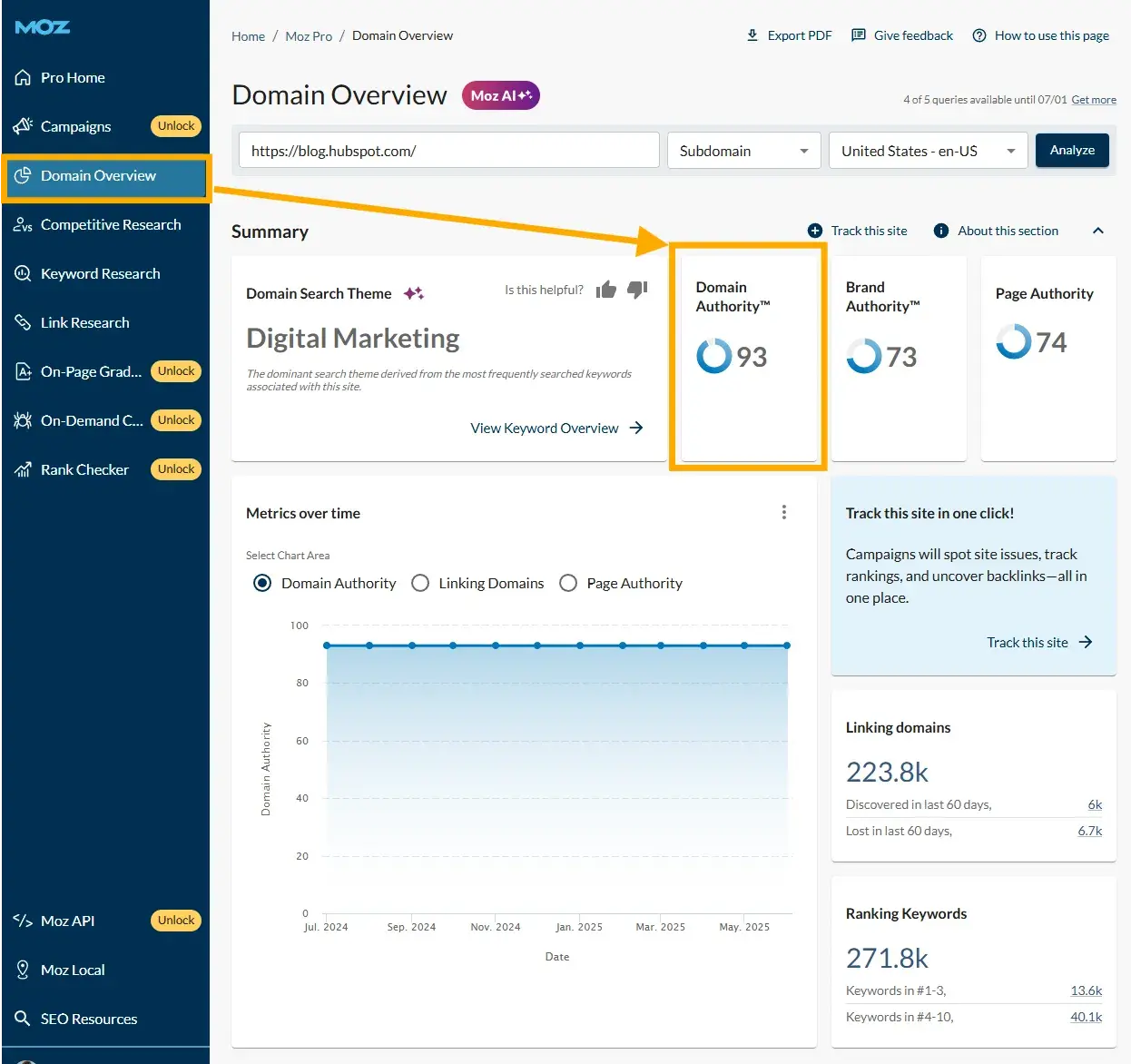
Task: Open the United States - en-US locale dropdown
Action: (928, 150)
